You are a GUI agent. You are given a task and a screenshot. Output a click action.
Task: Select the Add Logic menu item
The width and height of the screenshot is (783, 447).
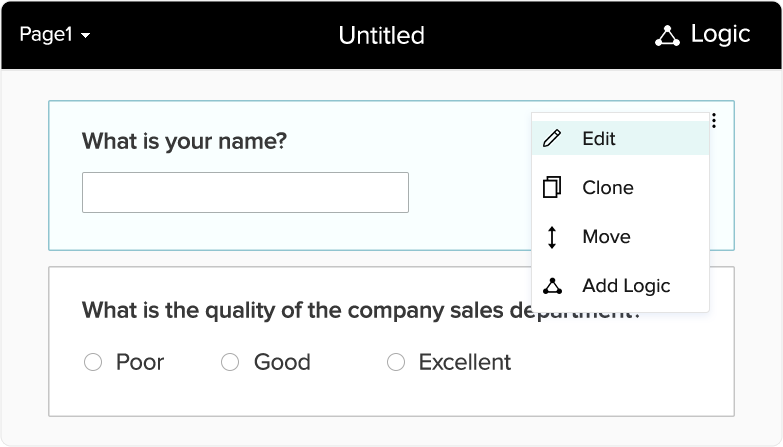click(626, 286)
